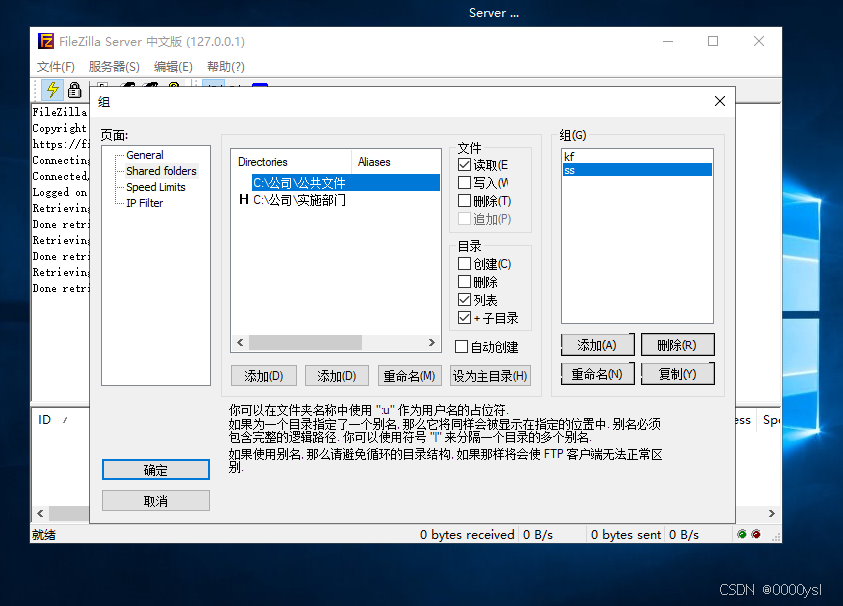Click the green status indicator light

coord(742,534)
